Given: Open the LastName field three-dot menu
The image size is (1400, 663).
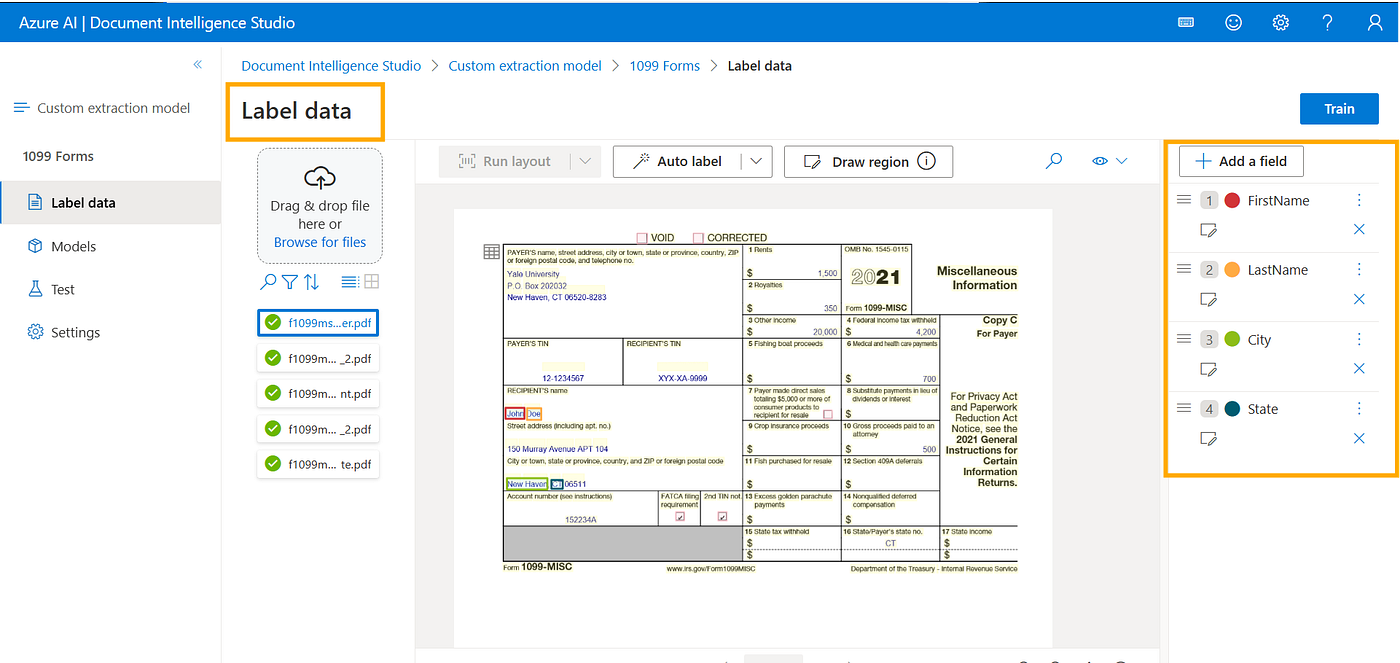Looking at the screenshot, I should (x=1359, y=269).
